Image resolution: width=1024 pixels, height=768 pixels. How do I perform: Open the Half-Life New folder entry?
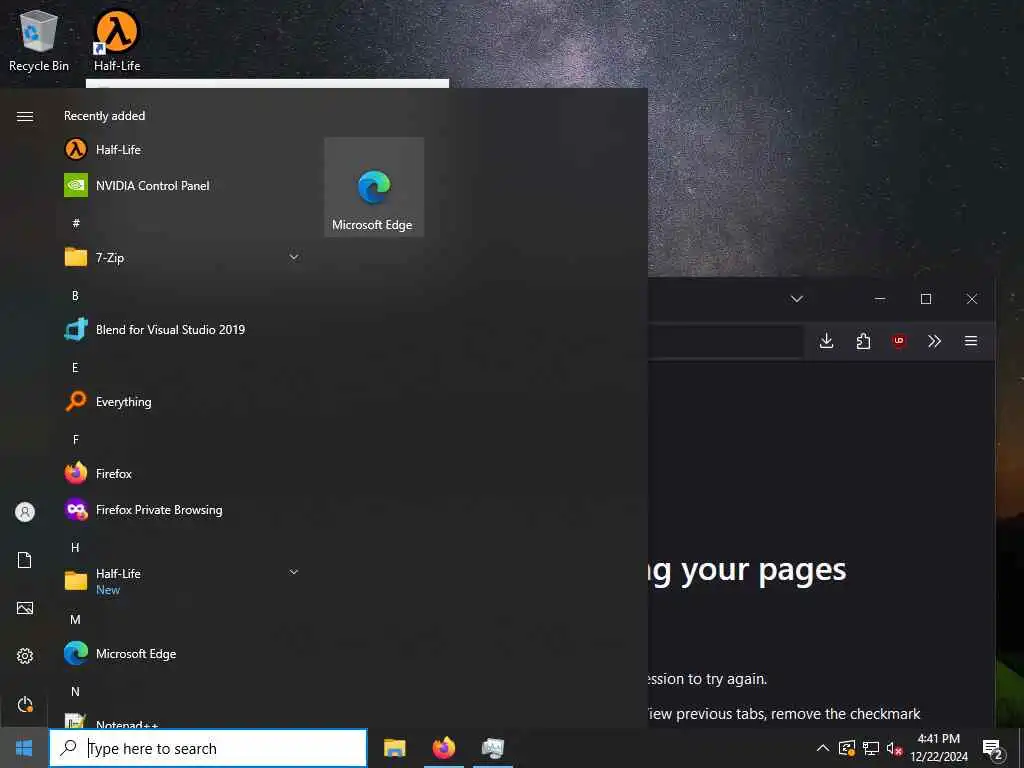point(183,581)
